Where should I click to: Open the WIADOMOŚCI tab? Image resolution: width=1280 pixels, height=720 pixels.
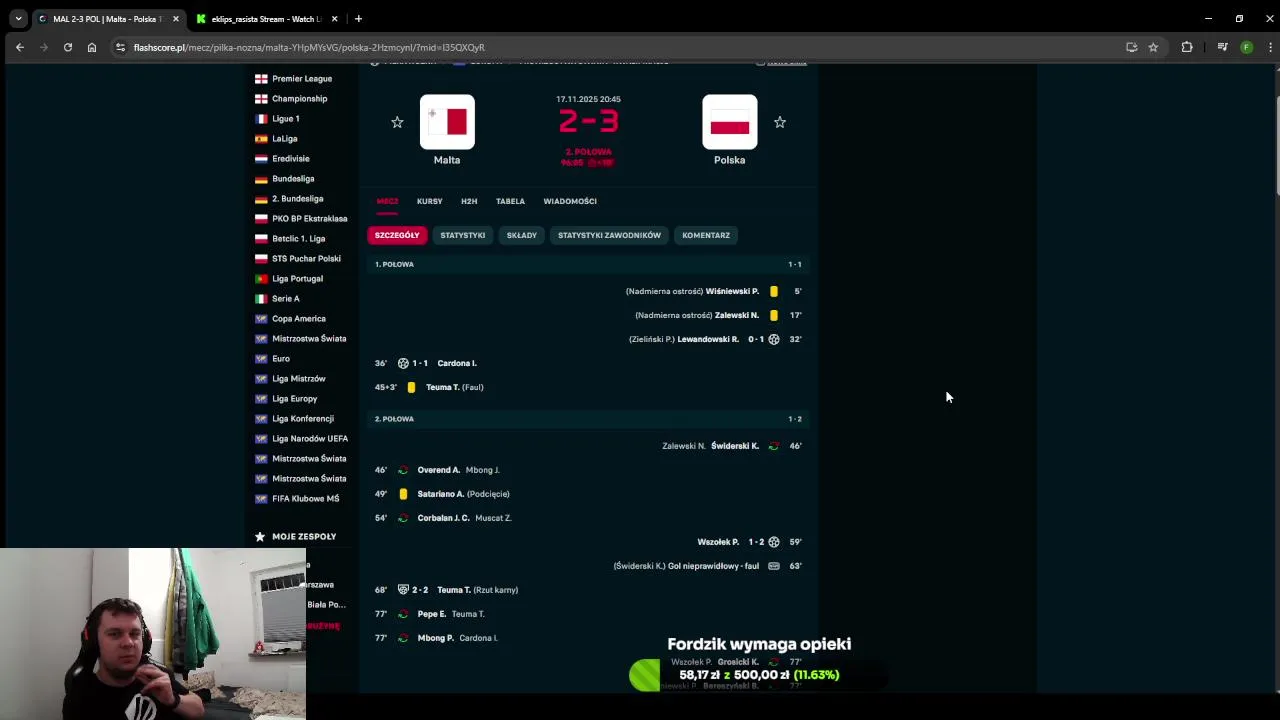570,201
